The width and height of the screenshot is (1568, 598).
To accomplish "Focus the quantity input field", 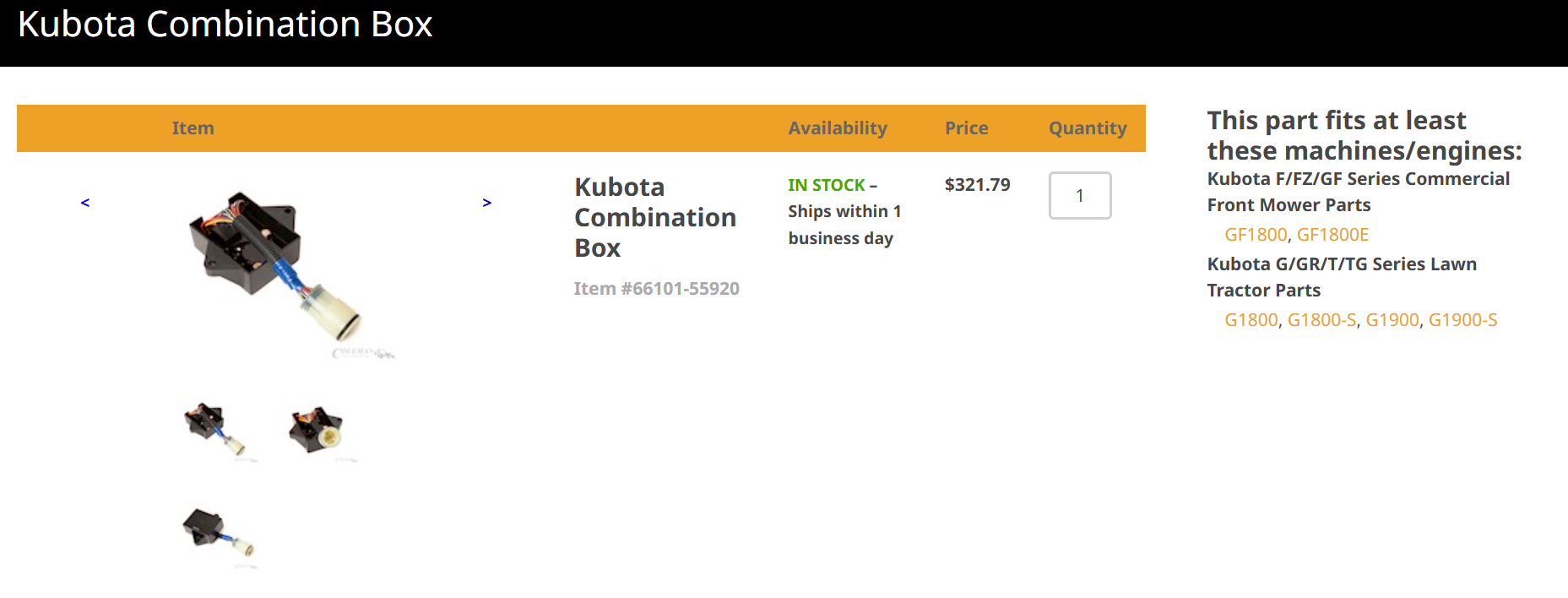I will click(1079, 196).
